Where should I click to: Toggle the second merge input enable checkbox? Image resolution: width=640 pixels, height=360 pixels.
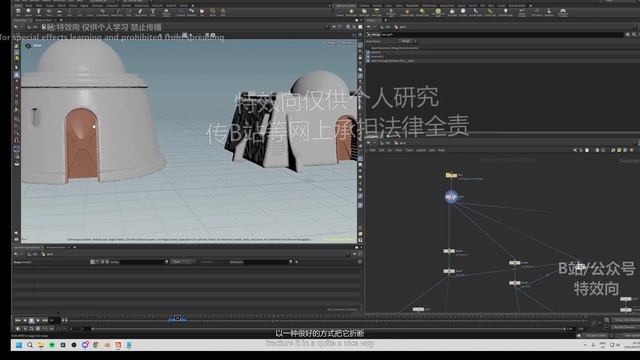click(x=368, y=56)
